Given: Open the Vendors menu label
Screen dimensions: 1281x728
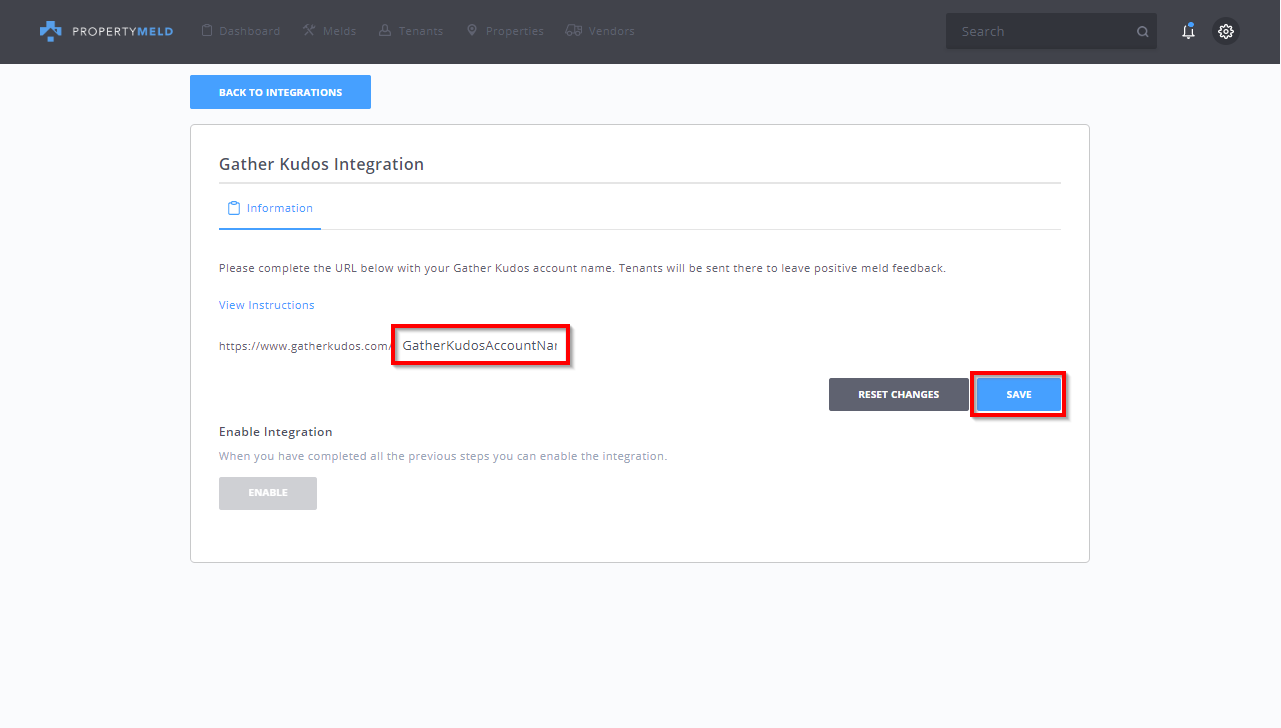Looking at the screenshot, I should pos(611,31).
